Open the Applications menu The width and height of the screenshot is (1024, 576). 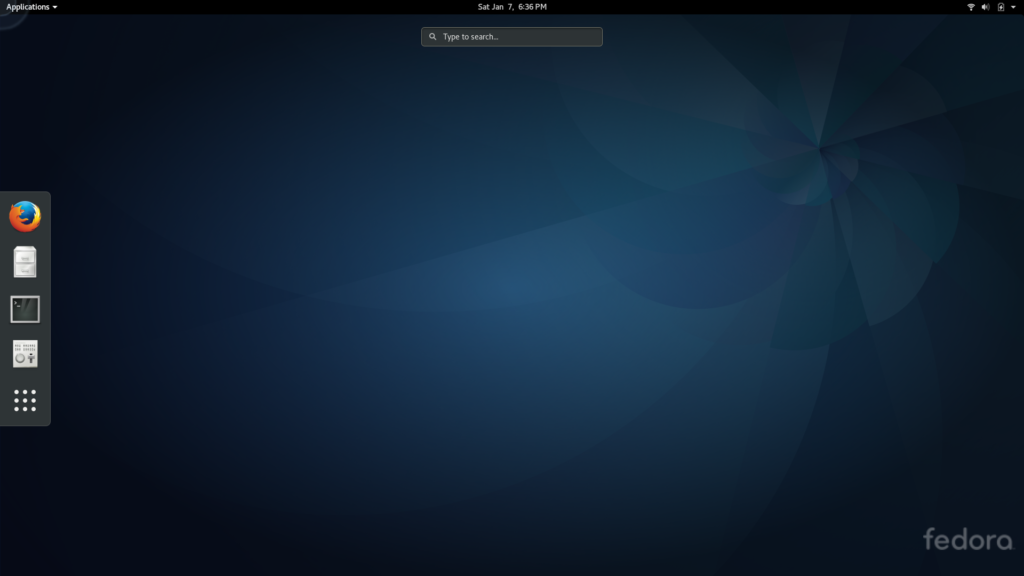pos(31,7)
